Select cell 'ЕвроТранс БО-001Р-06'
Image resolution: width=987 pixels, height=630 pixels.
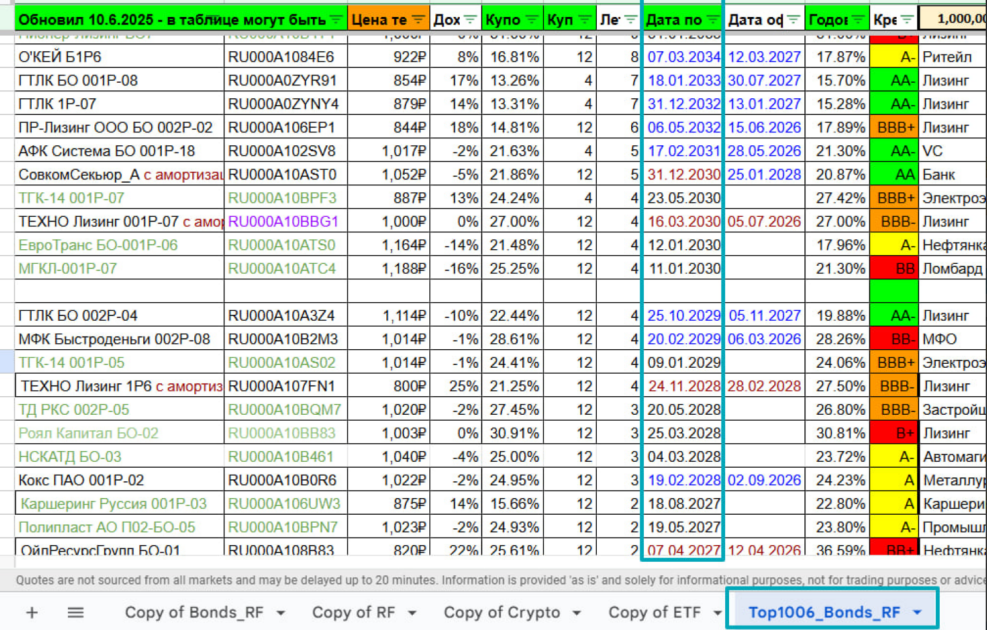[x=119, y=245]
